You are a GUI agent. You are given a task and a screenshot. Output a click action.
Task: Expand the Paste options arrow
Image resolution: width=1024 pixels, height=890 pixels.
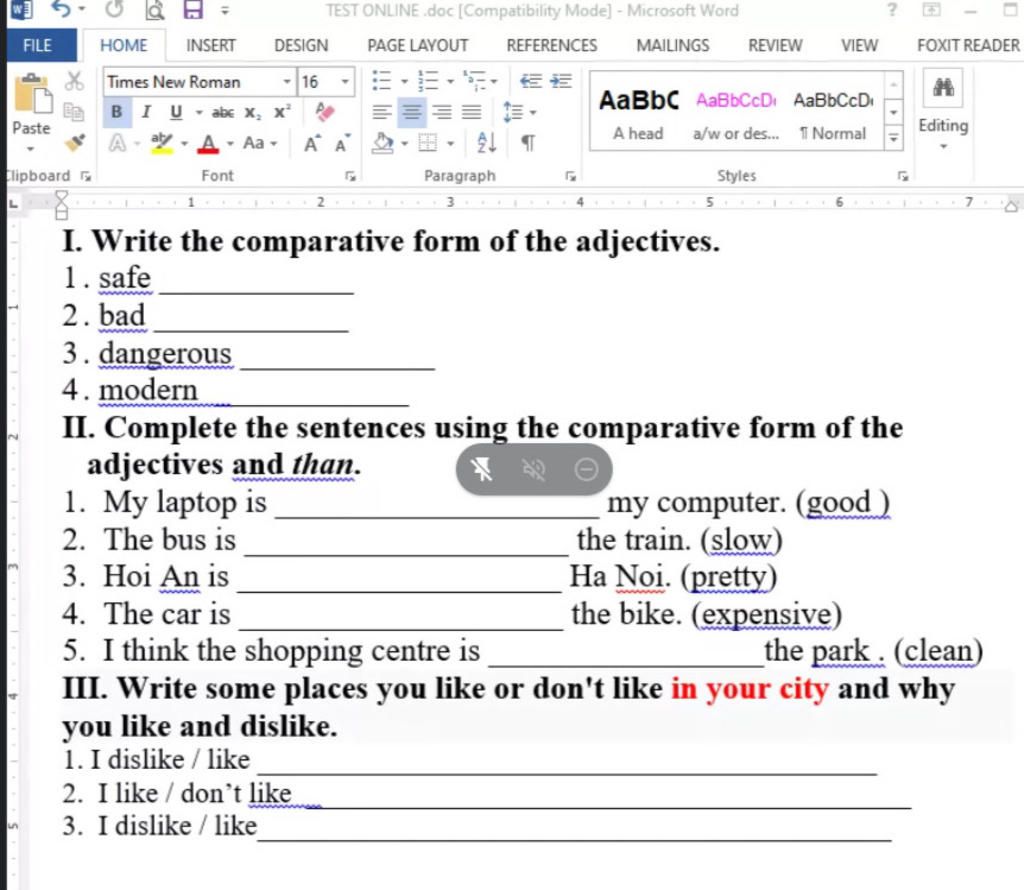(x=30, y=149)
